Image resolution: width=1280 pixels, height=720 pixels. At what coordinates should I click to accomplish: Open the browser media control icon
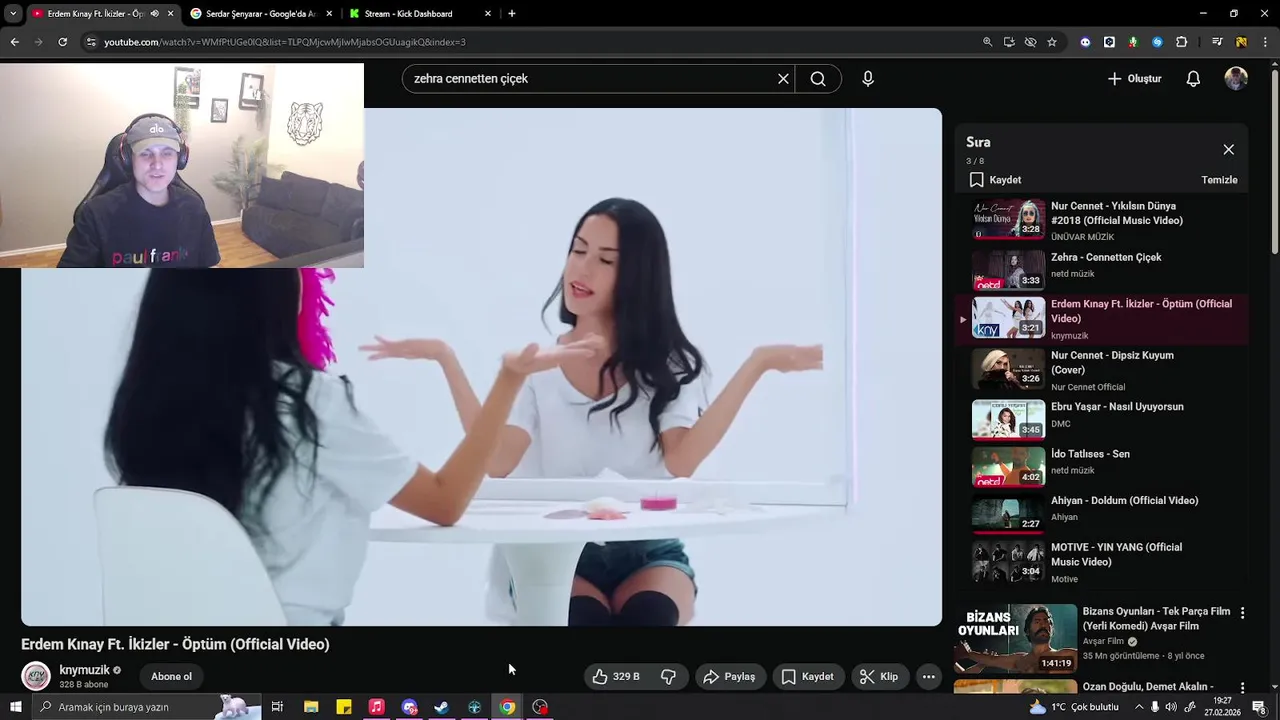1217,42
